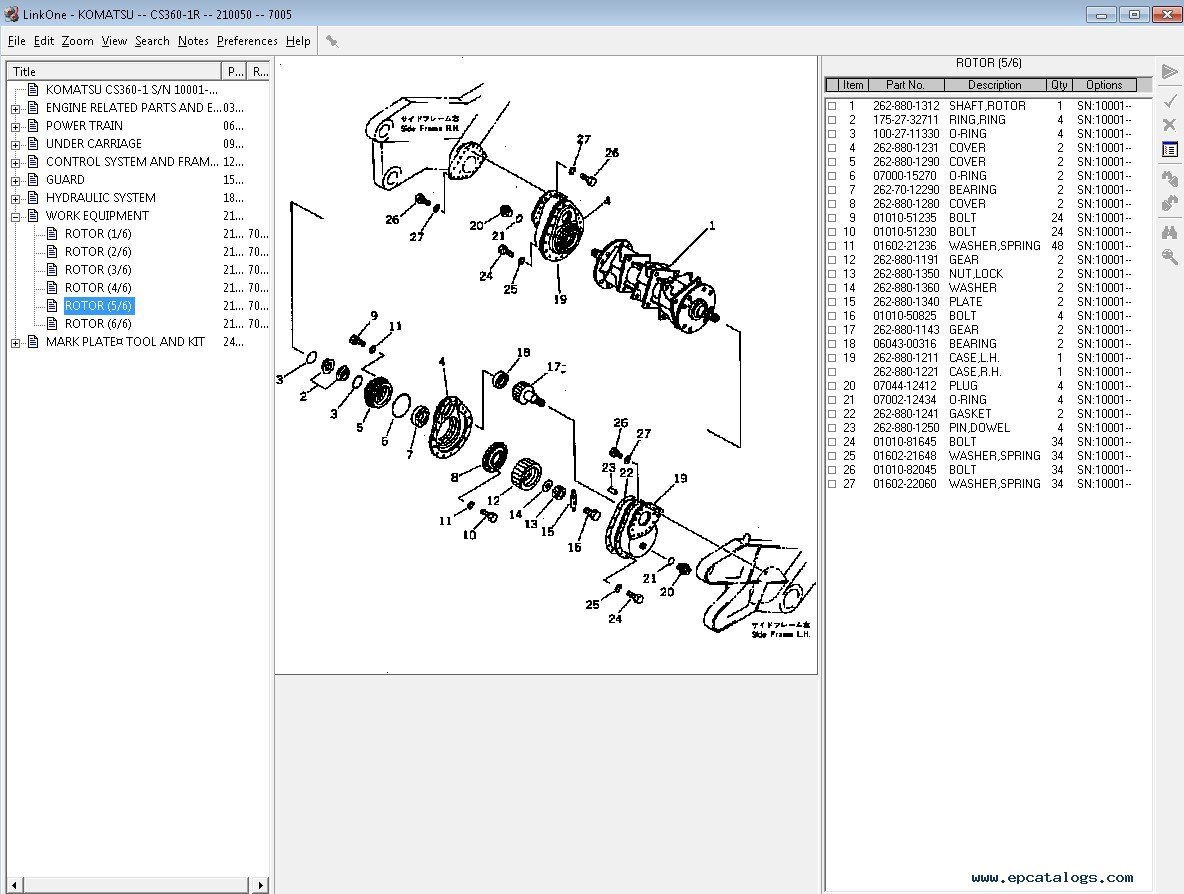
Task: Click the binoculars search icon
Action: click(x=1169, y=231)
